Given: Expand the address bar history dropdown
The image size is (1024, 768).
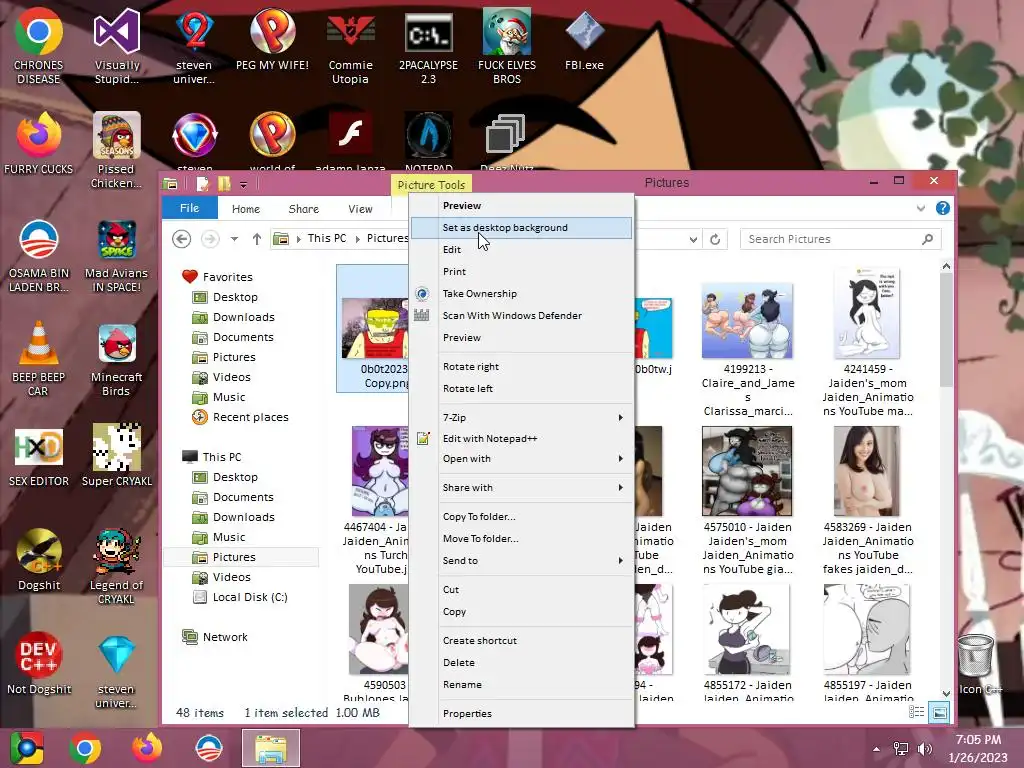Looking at the screenshot, I should click(693, 239).
